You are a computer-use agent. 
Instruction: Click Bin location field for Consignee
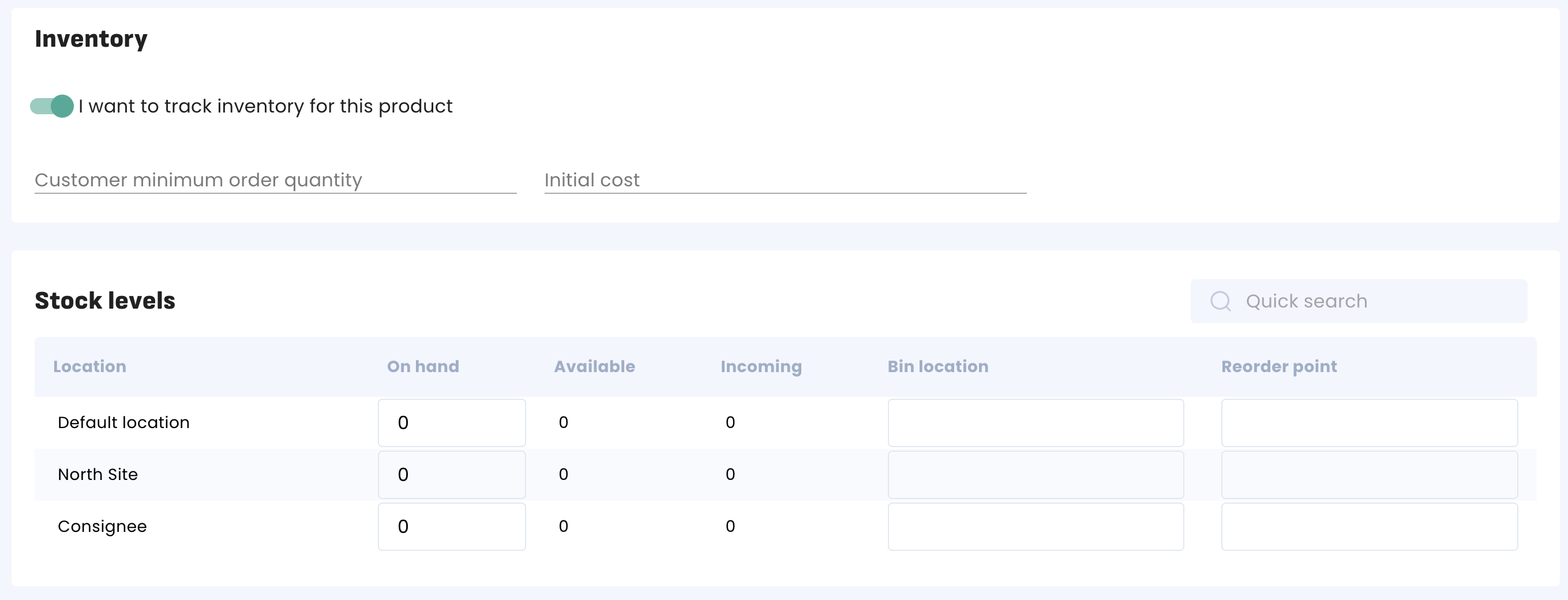pyautogui.click(x=1036, y=526)
